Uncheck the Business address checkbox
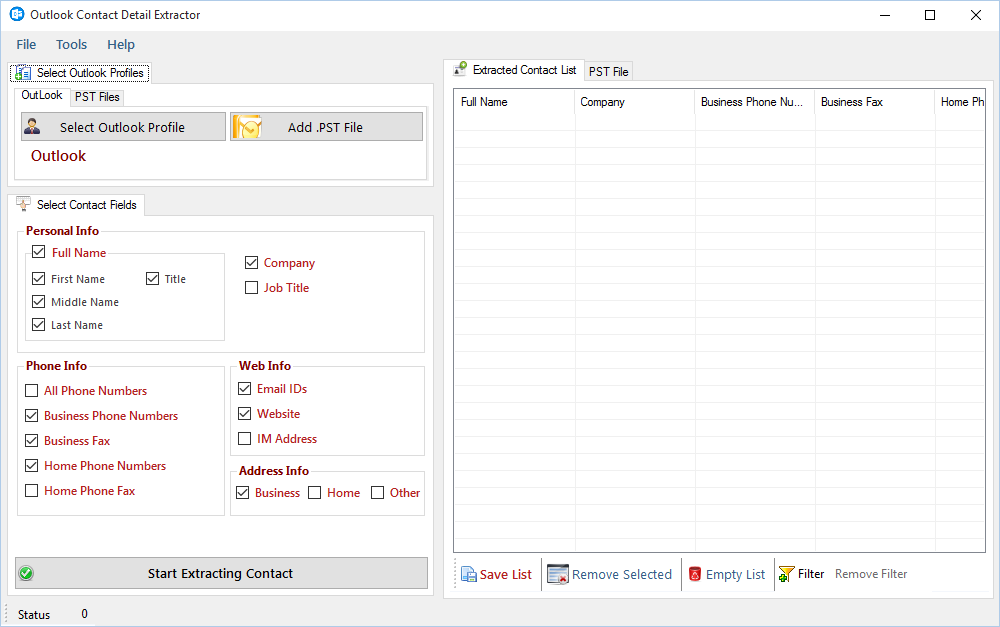This screenshot has height=627, width=1000. (x=242, y=492)
